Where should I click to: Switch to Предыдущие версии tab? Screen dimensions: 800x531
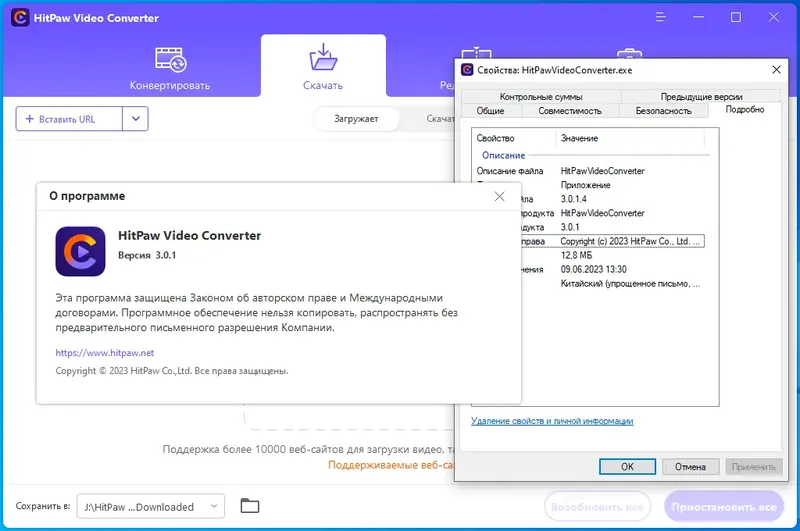click(x=702, y=96)
